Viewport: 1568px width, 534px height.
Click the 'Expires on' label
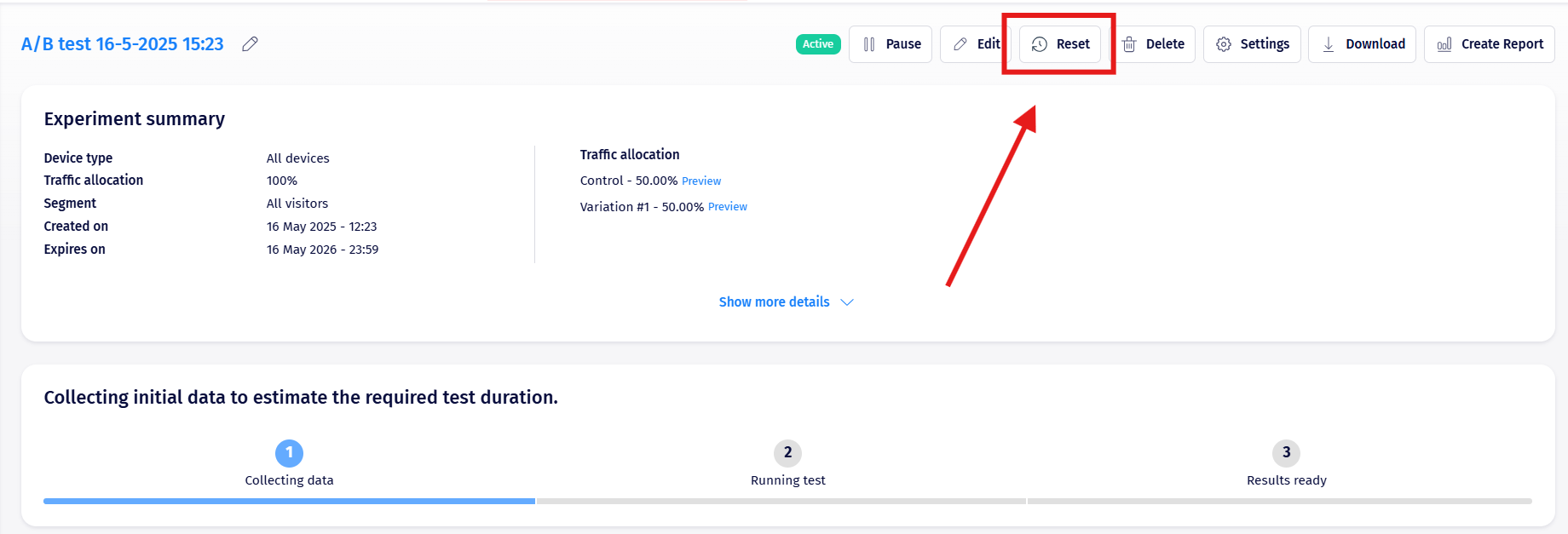[75, 250]
